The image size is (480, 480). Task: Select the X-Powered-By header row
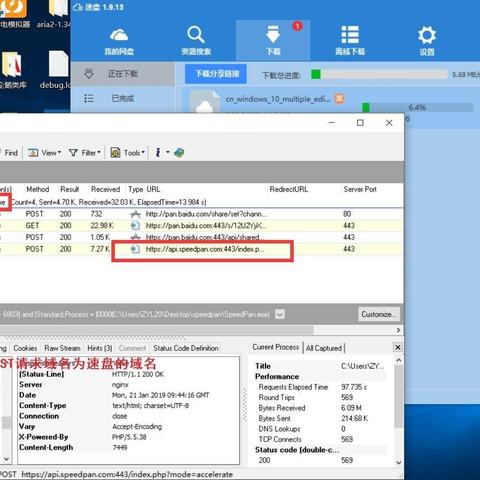coord(128,437)
